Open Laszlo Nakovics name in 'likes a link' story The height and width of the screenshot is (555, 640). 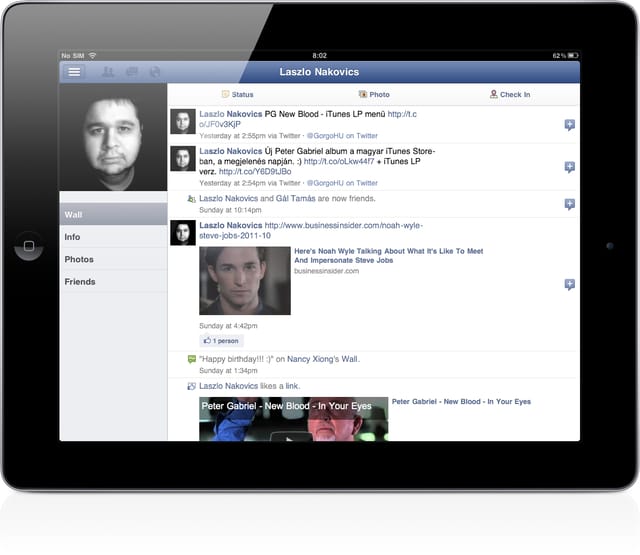(229, 386)
